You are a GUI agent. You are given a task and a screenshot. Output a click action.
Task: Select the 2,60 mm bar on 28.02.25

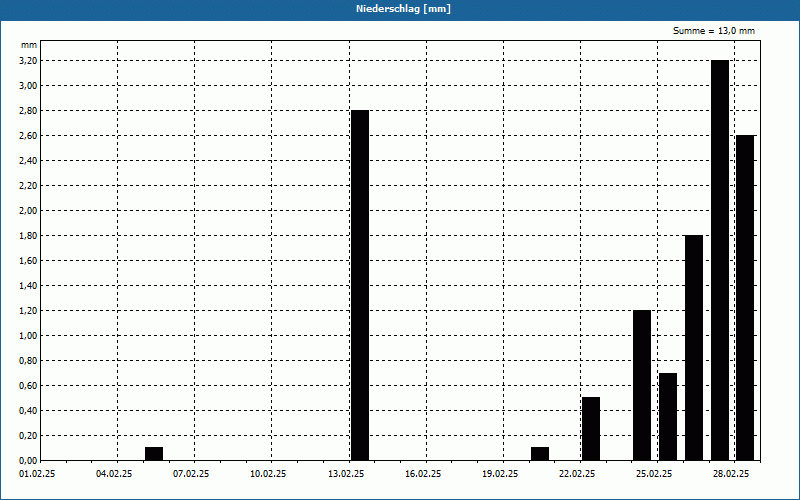pos(745,298)
